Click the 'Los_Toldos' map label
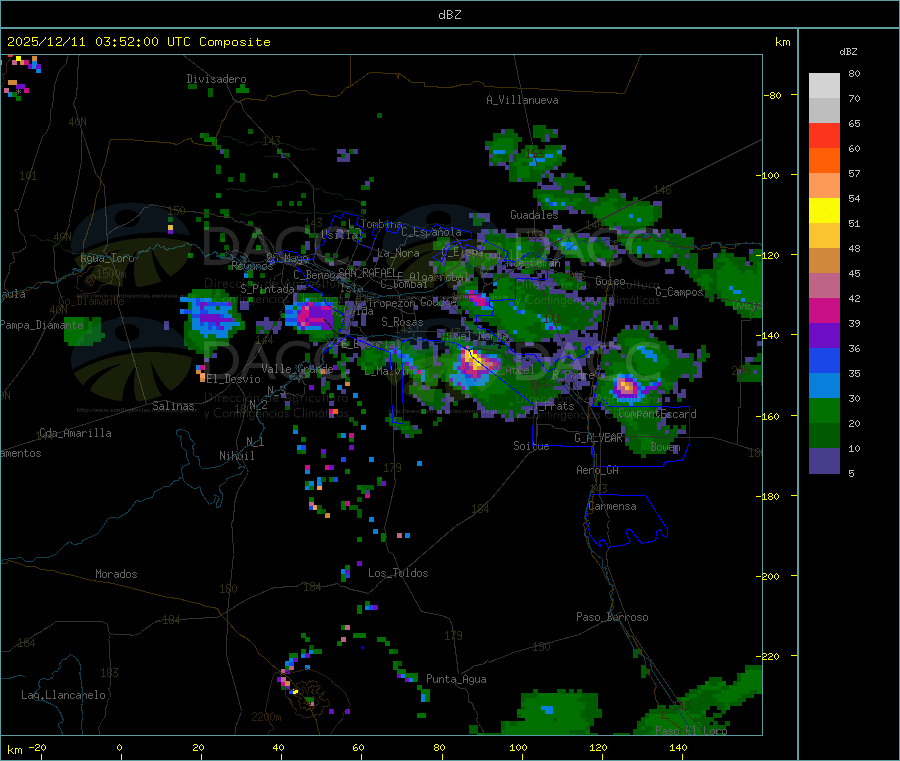900x761 pixels. (x=398, y=573)
